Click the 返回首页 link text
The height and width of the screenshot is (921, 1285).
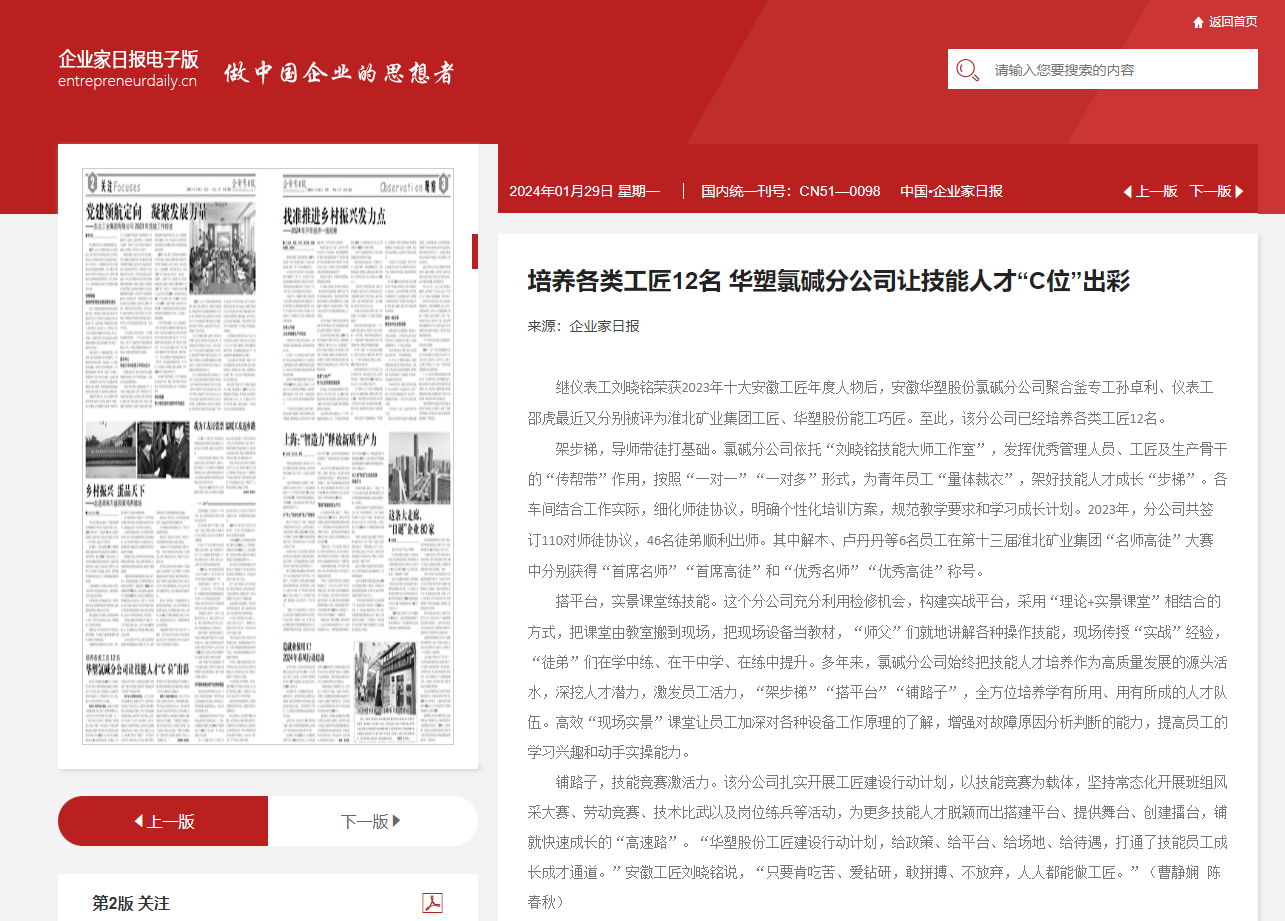(1233, 22)
